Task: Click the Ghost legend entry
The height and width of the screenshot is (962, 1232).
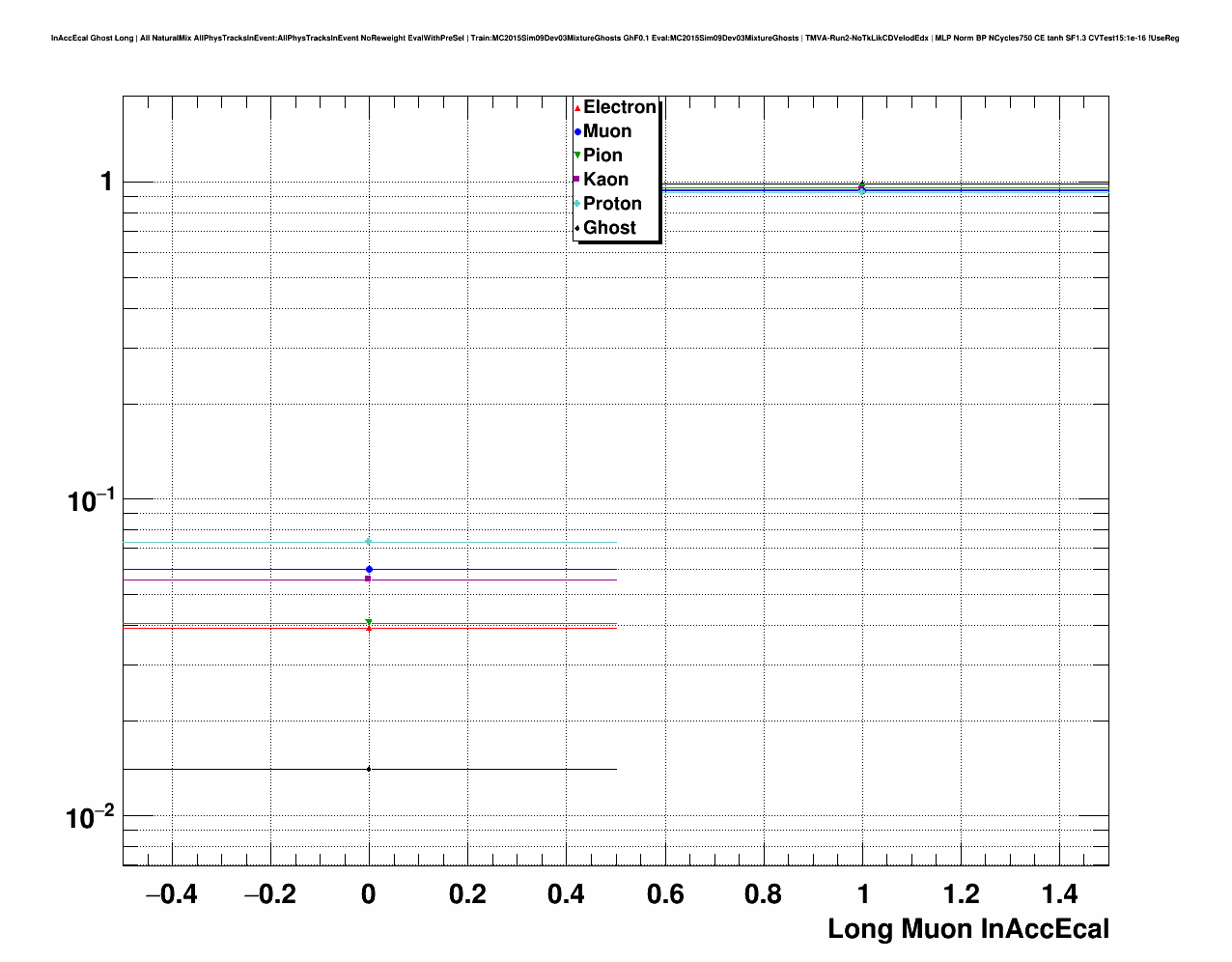Action: pyautogui.click(x=605, y=228)
